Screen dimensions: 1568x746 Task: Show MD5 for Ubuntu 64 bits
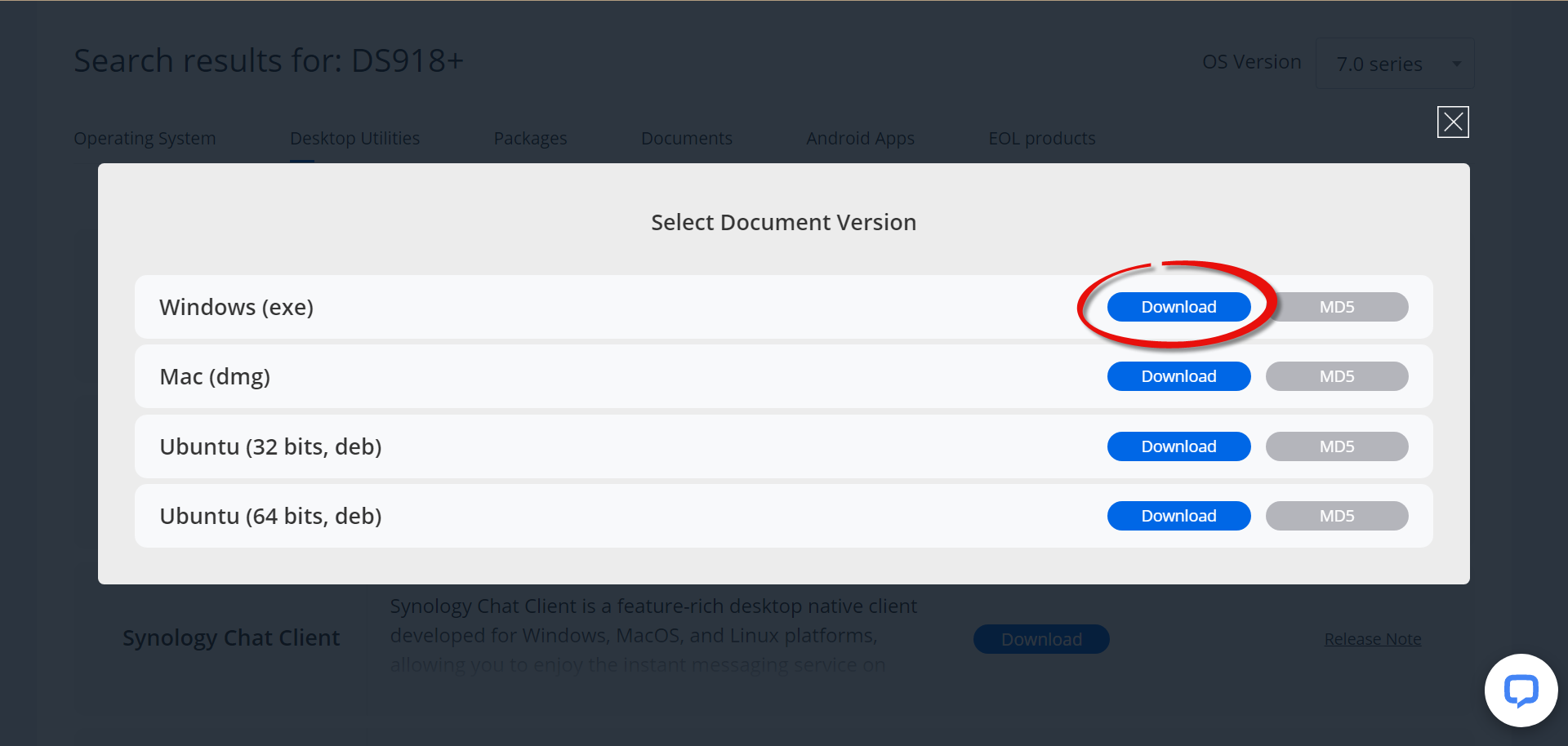click(1337, 515)
